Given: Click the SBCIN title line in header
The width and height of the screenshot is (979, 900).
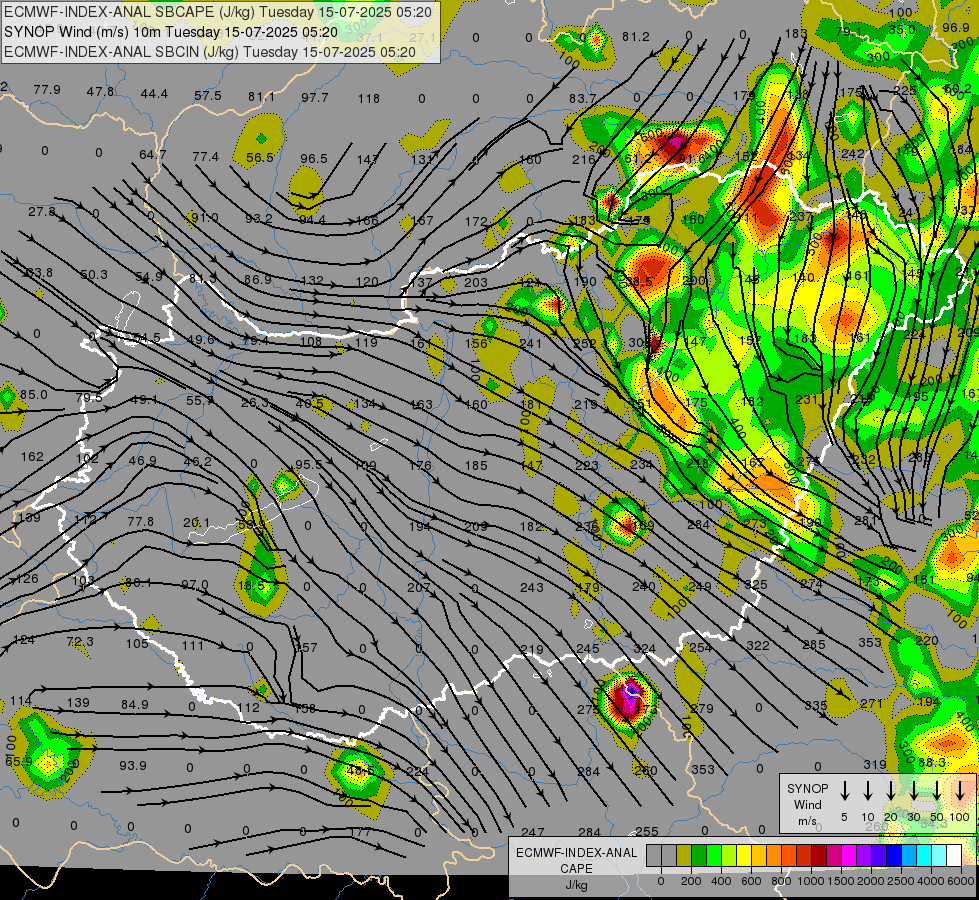Looking at the screenshot, I should tap(209, 52).
